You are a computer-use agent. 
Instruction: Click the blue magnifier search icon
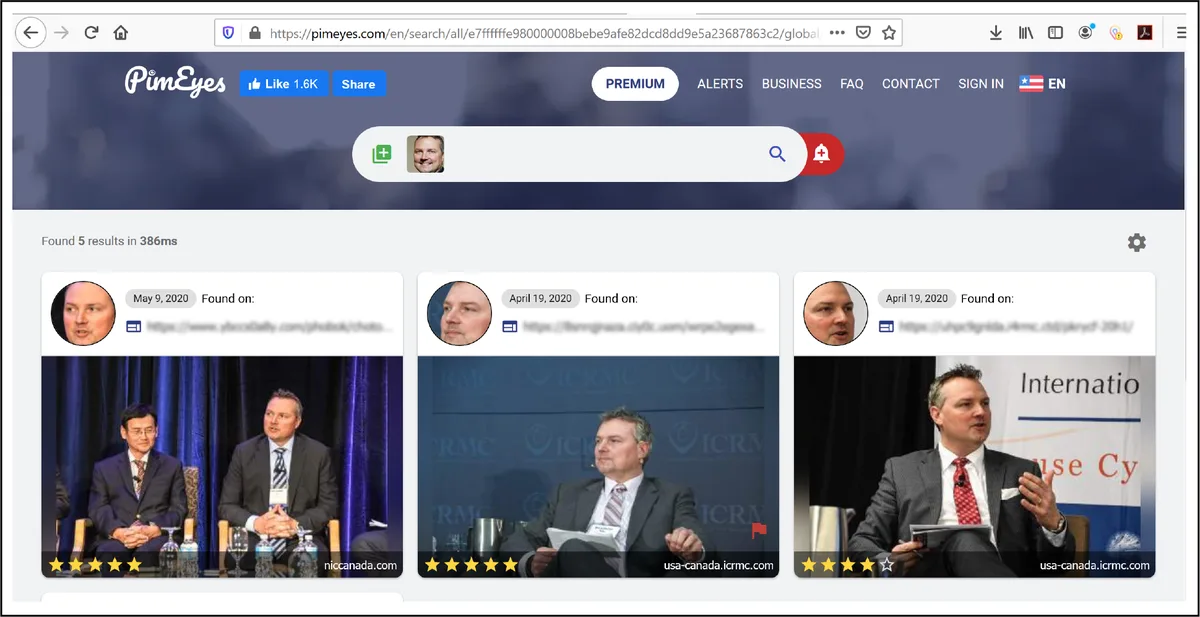777,154
